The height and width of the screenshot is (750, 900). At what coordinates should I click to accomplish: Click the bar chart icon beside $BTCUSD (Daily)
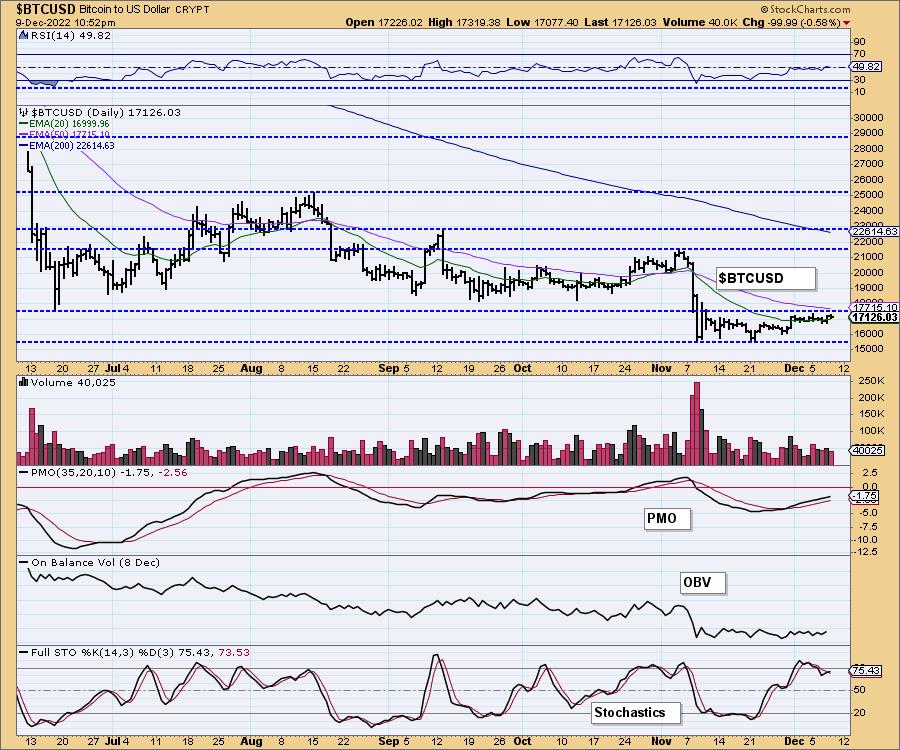[24, 112]
